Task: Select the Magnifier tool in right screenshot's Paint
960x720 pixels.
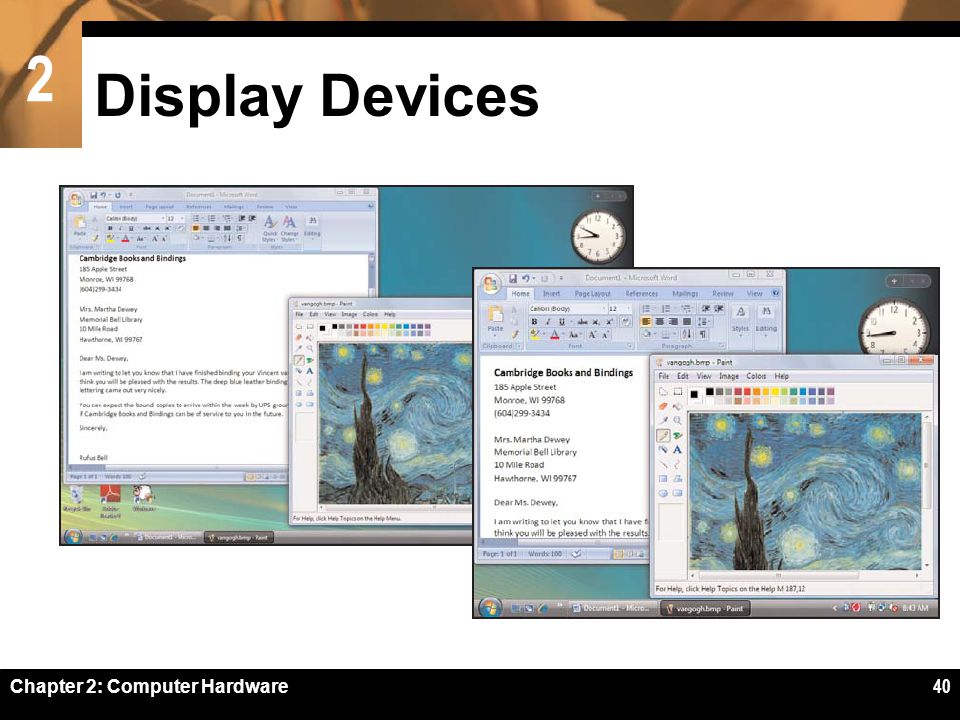Action: (x=677, y=420)
